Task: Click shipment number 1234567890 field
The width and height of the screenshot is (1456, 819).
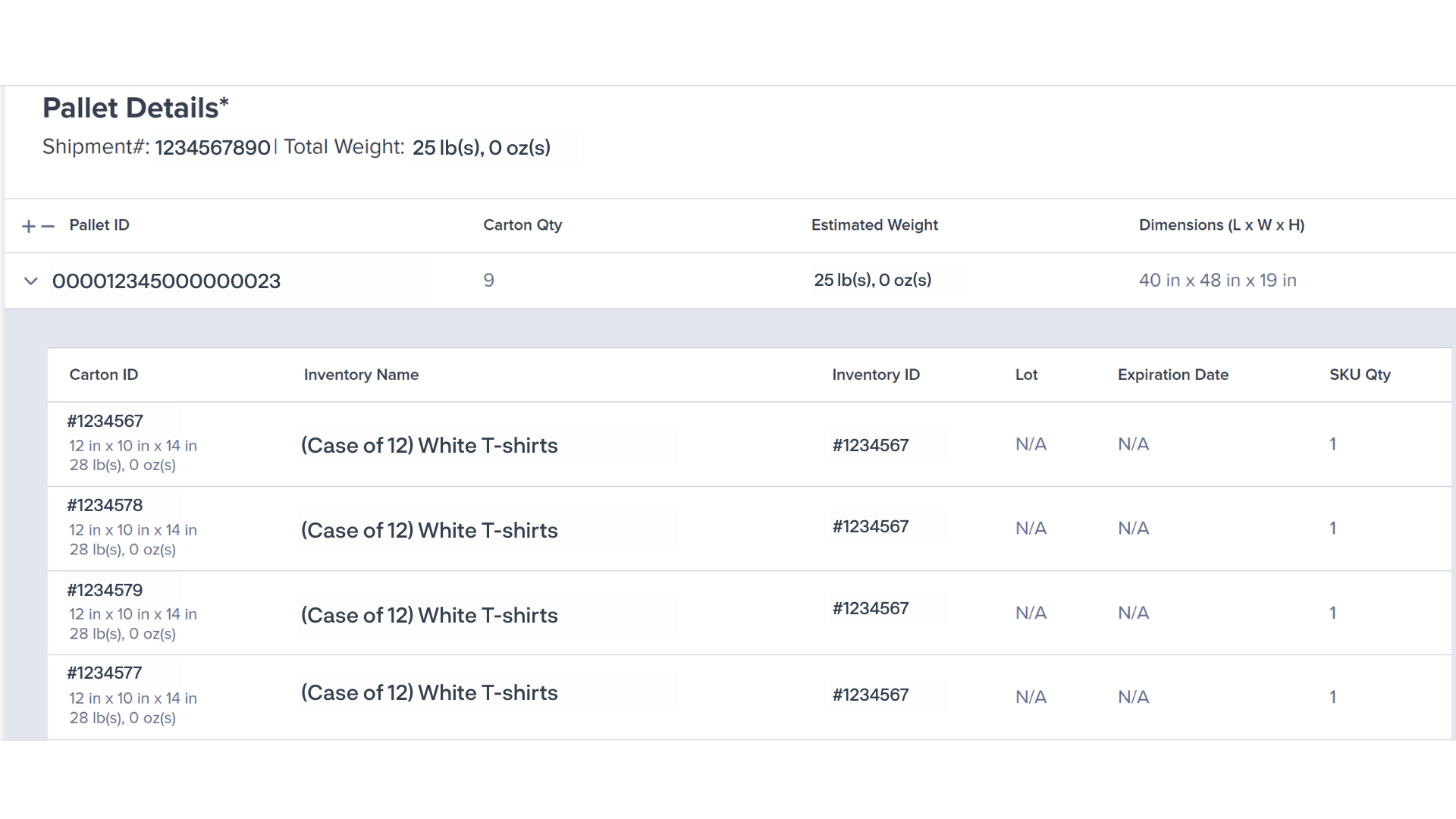Action: pyautogui.click(x=212, y=147)
